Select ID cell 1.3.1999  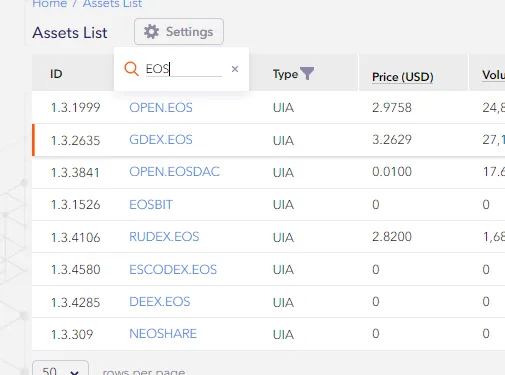[76, 108]
